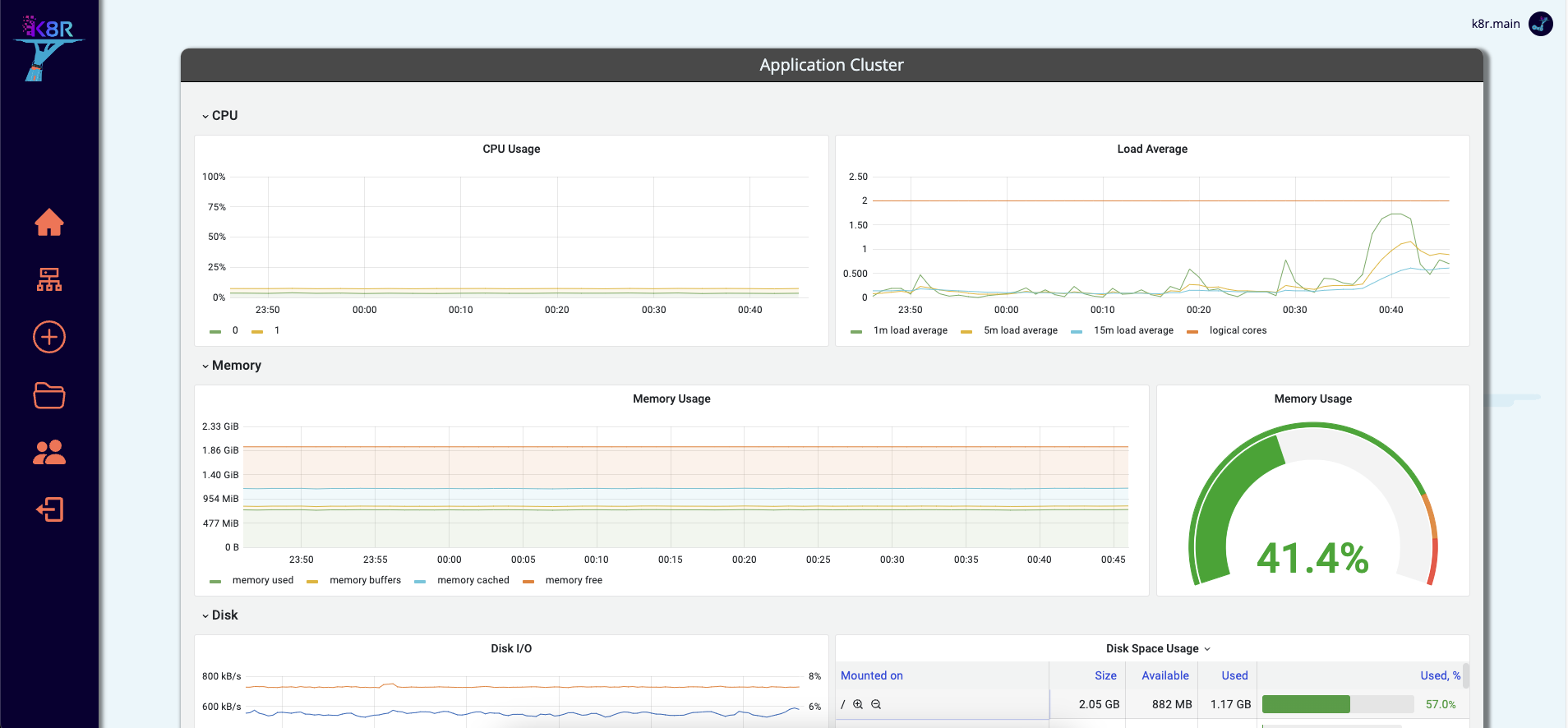Click zoom-out magnifier in root mount row
The width and height of the screenshot is (1568, 728).
pos(876,704)
